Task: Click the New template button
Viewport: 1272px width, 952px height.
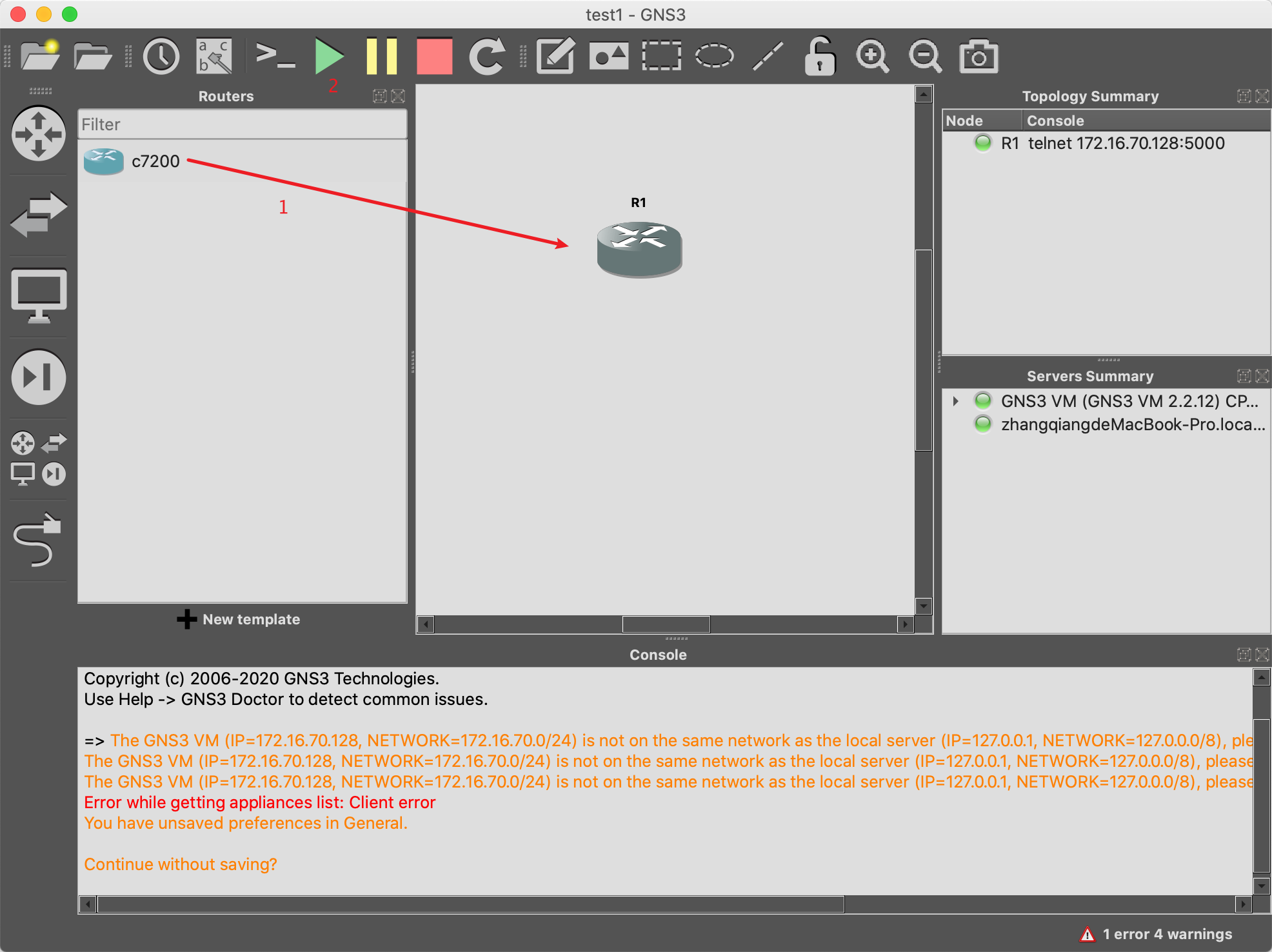Action: point(239,619)
